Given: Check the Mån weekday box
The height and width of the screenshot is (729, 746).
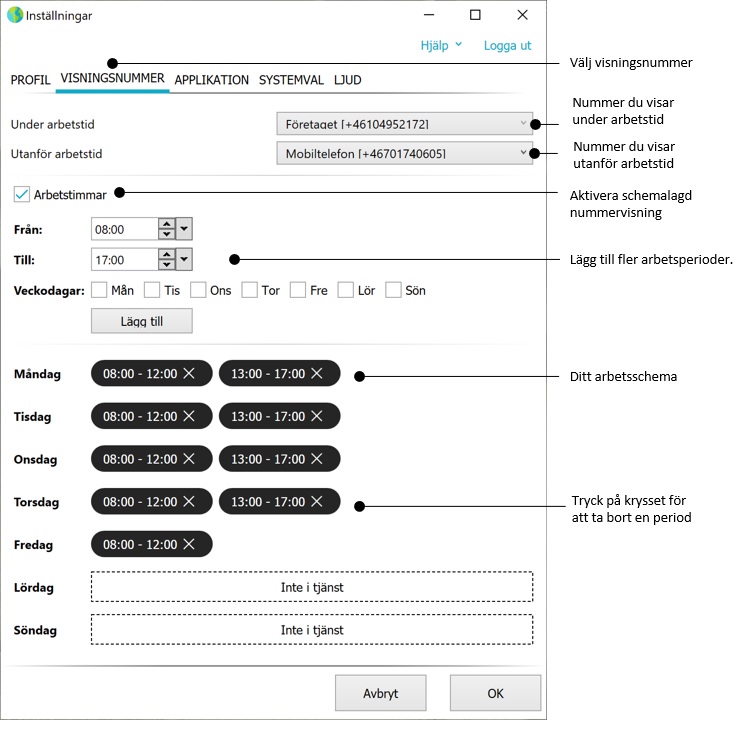Looking at the screenshot, I should (x=99, y=290).
